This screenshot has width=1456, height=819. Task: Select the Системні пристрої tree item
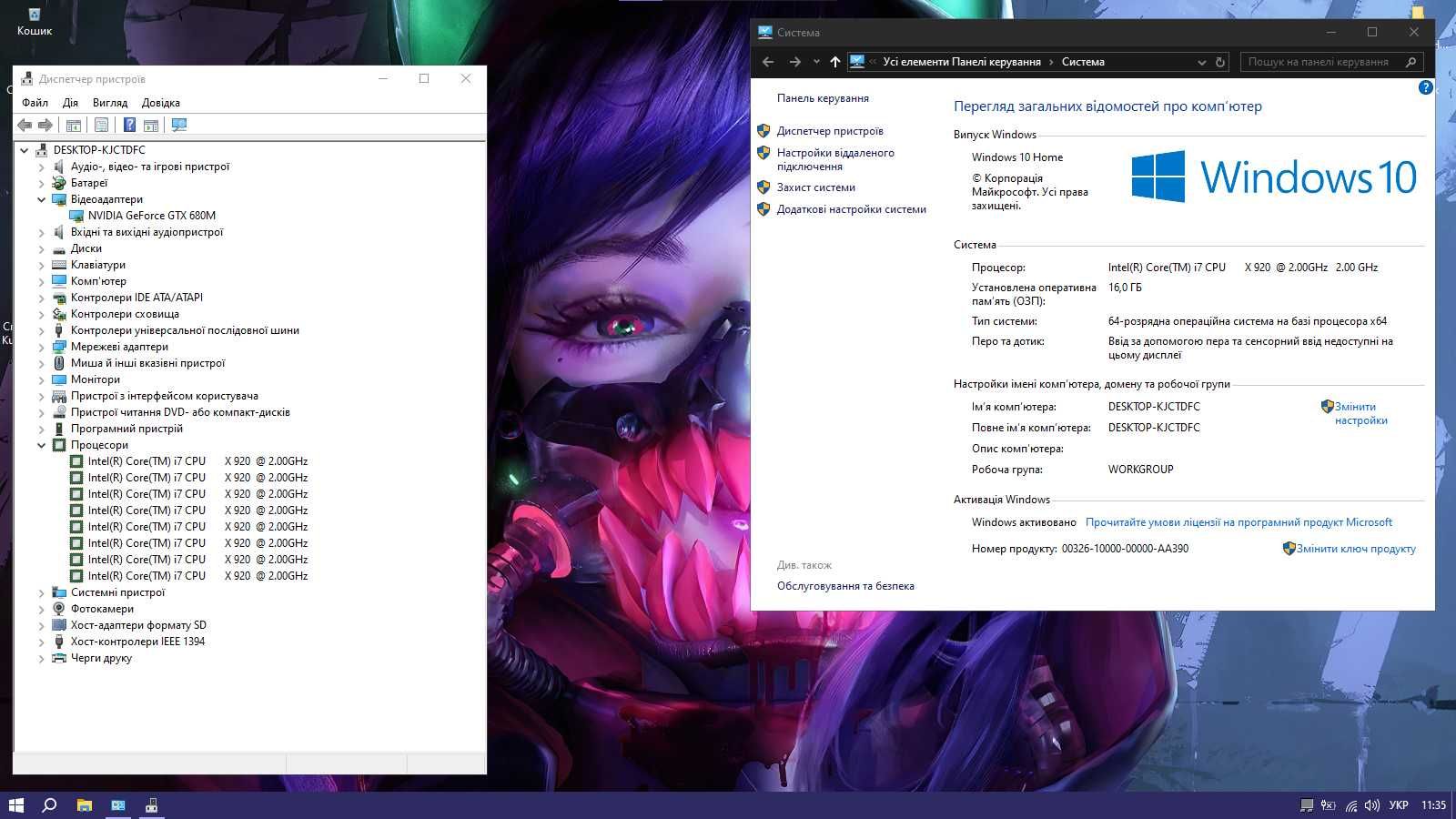click(x=117, y=592)
